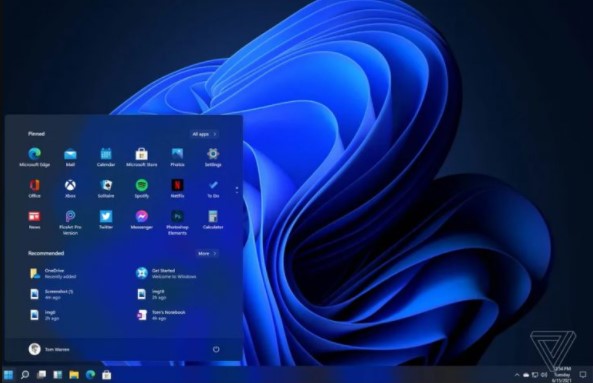Open the Calculator app
This screenshot has width=593, height=383.
(x=213, y=220)
